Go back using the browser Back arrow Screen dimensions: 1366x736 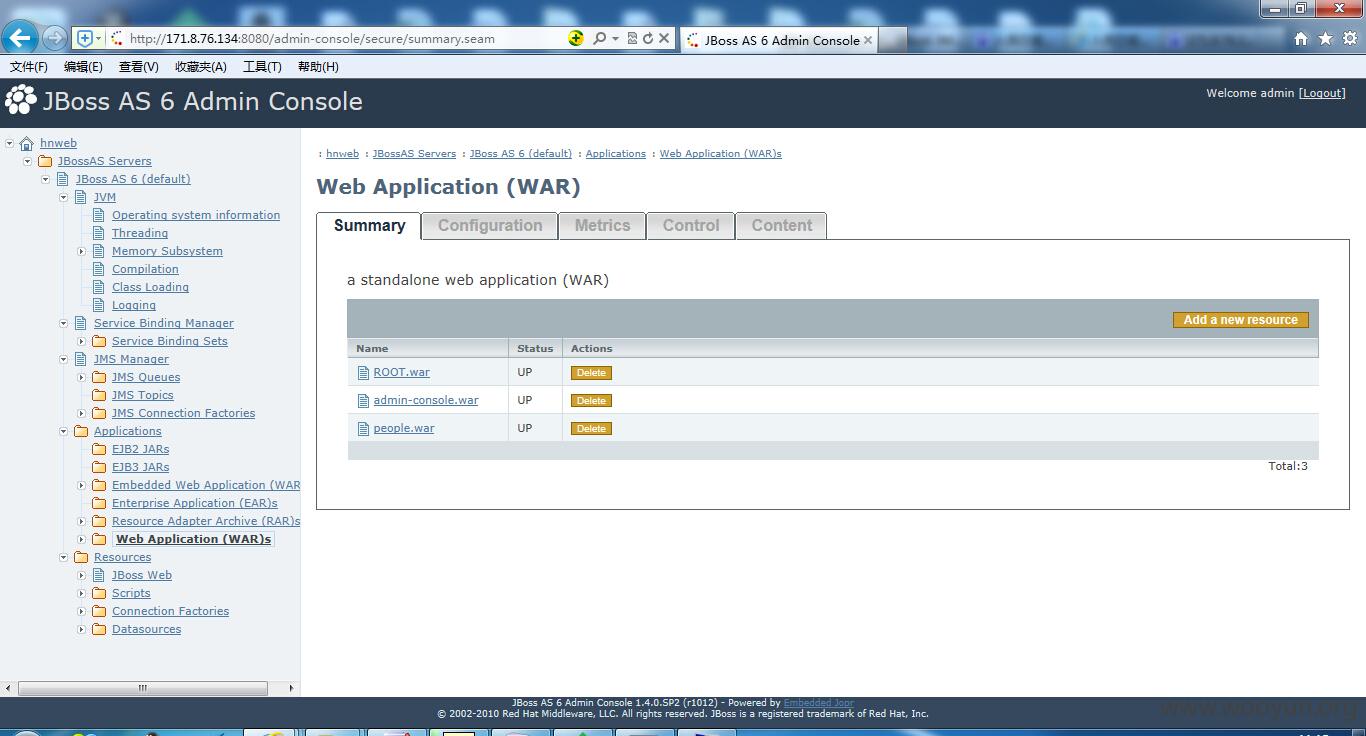coord(19,38)
